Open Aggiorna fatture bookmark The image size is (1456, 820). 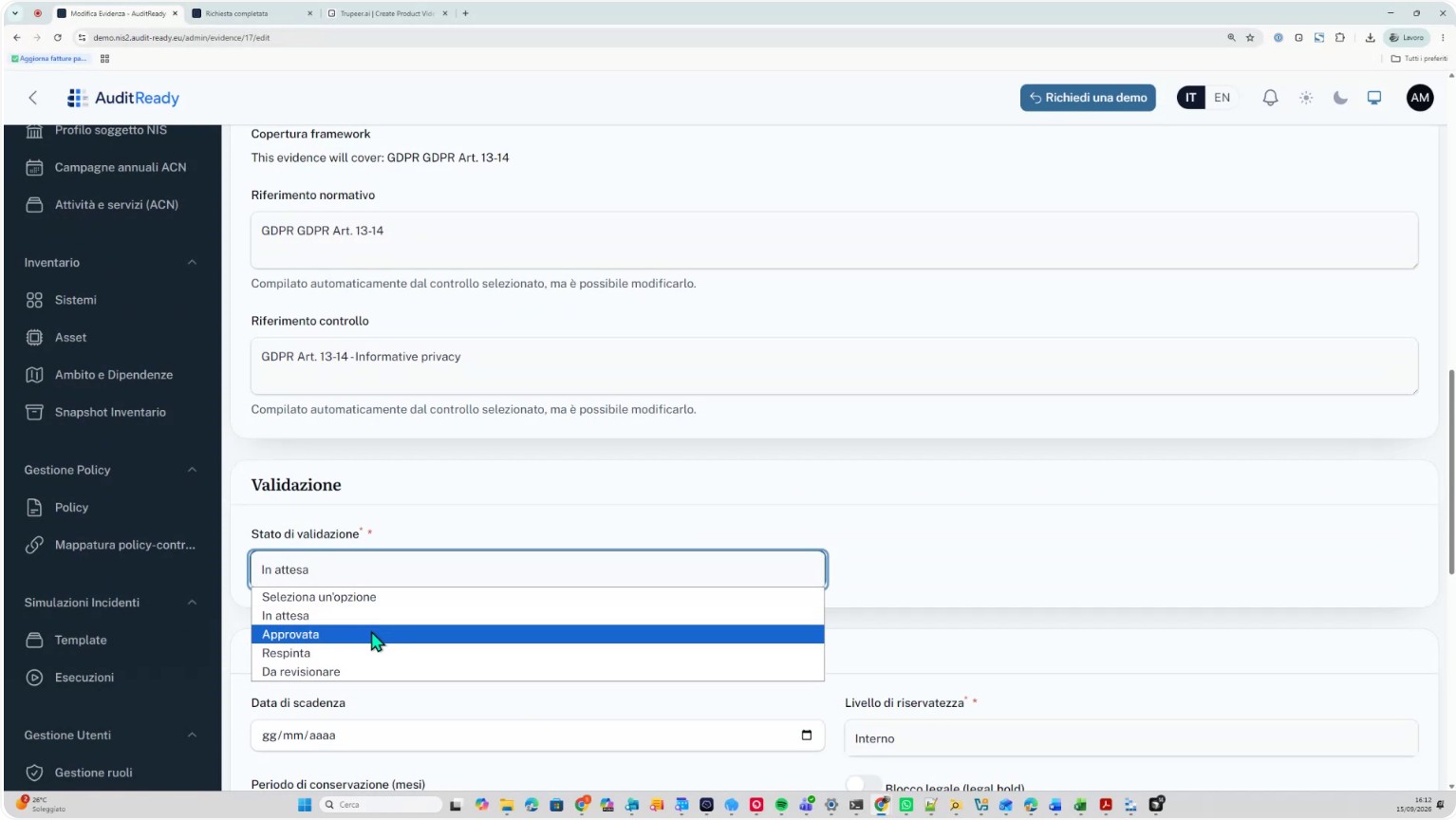pyautogui.click(x=49, y=59)
